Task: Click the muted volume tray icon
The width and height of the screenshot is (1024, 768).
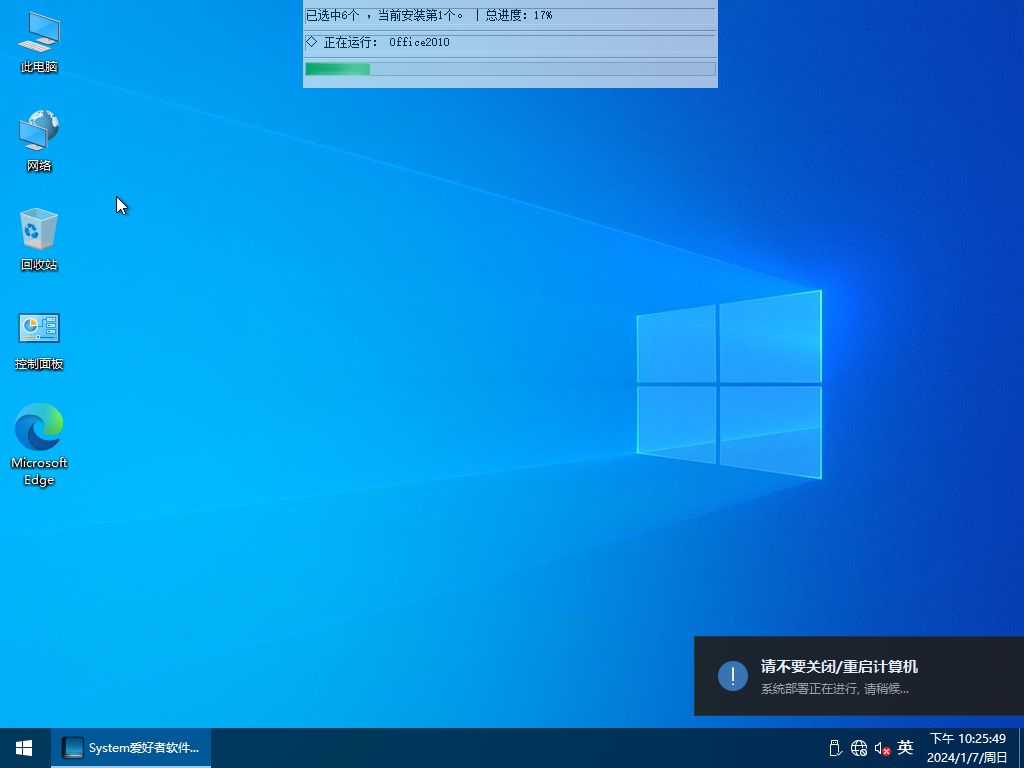Action: [x=882, y=748]
